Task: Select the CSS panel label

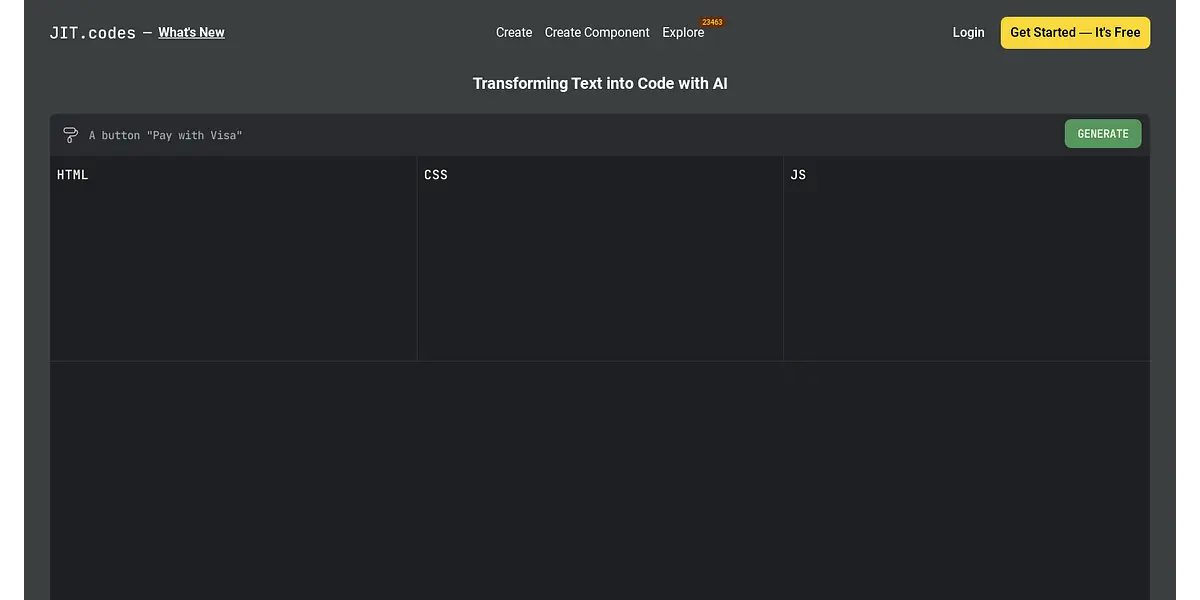Action: click(436, 175)
